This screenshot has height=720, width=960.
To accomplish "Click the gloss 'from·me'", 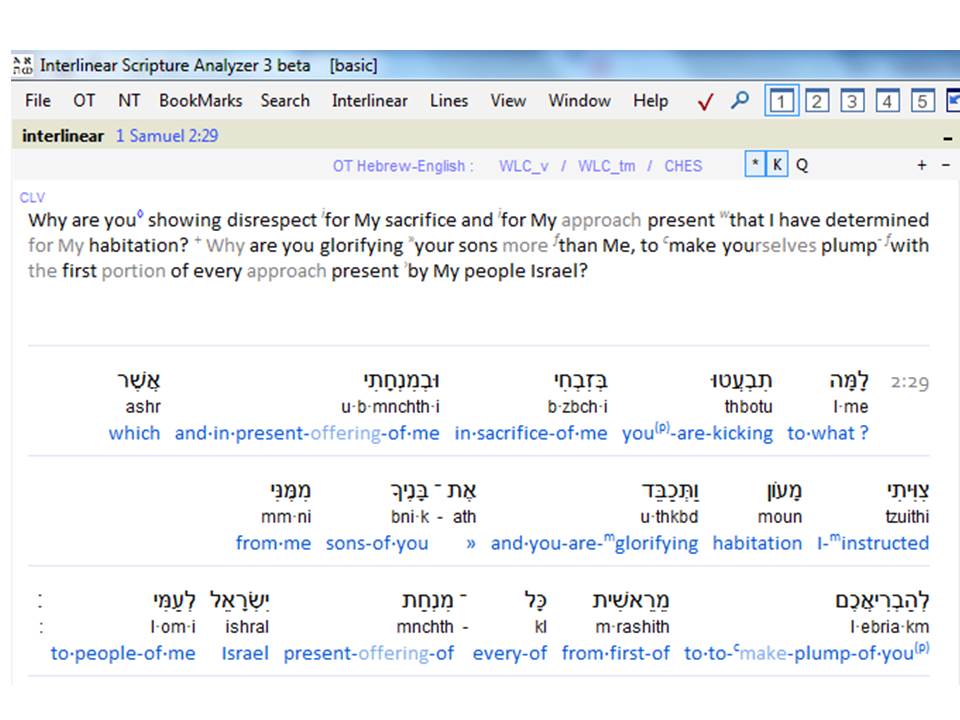I will (273, 543).
